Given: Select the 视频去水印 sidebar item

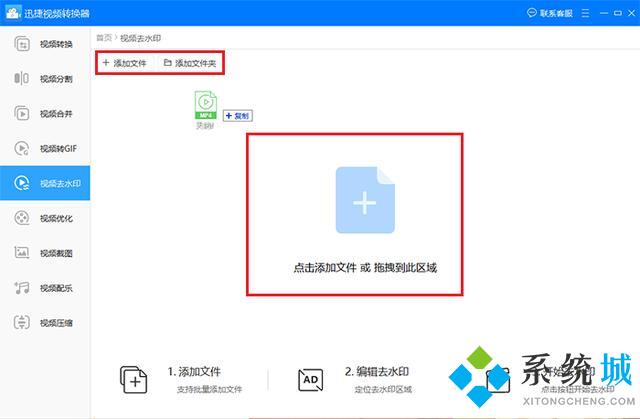Looking at the screenshot, I should pos(45,183).
